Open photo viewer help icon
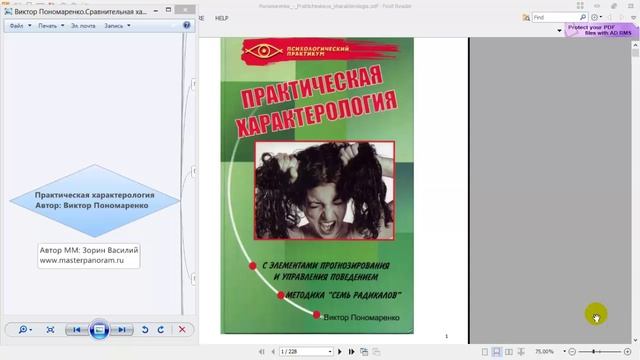 point(187,25)
